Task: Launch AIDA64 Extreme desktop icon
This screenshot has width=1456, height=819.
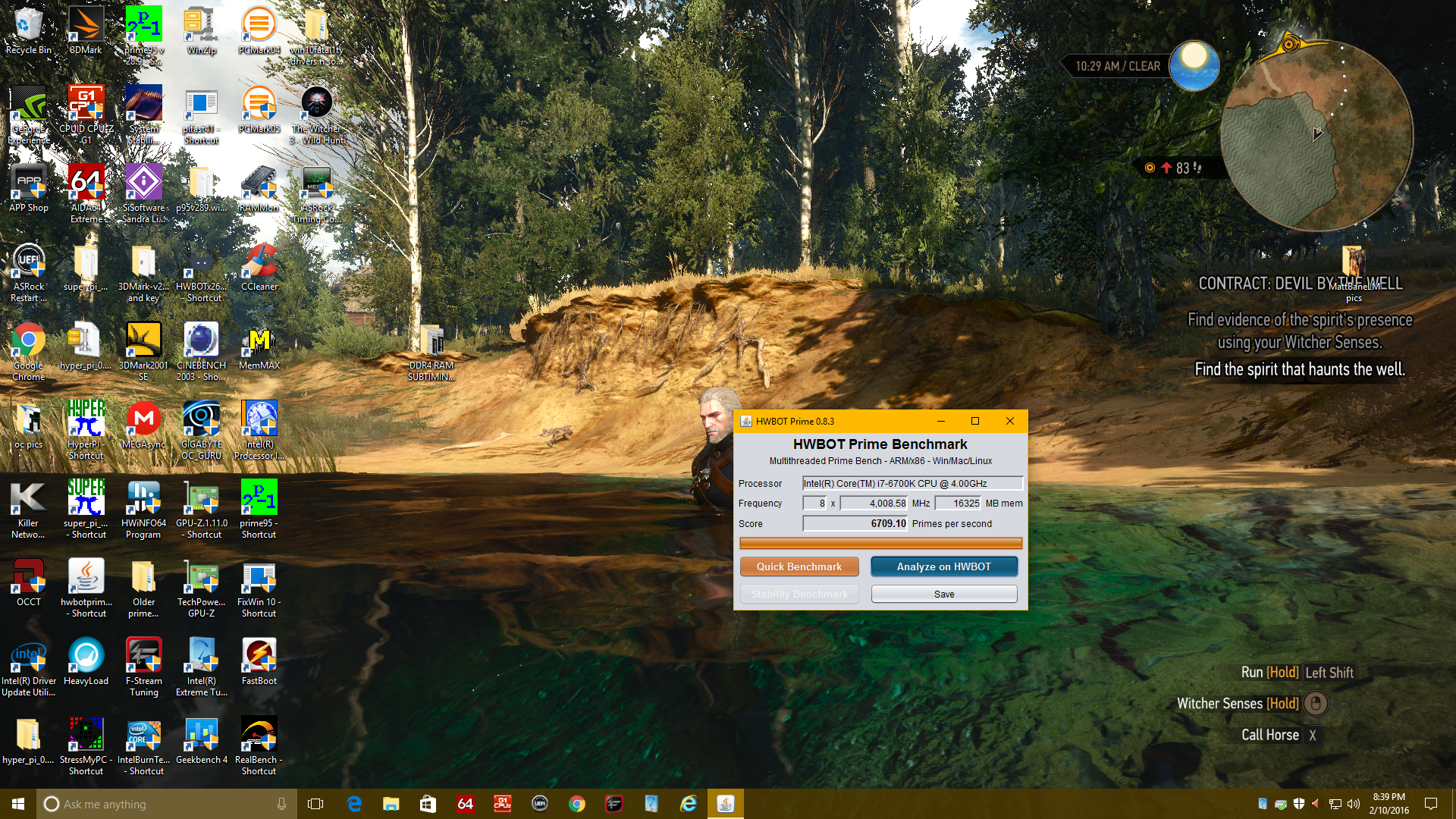Action: [86, 193]
